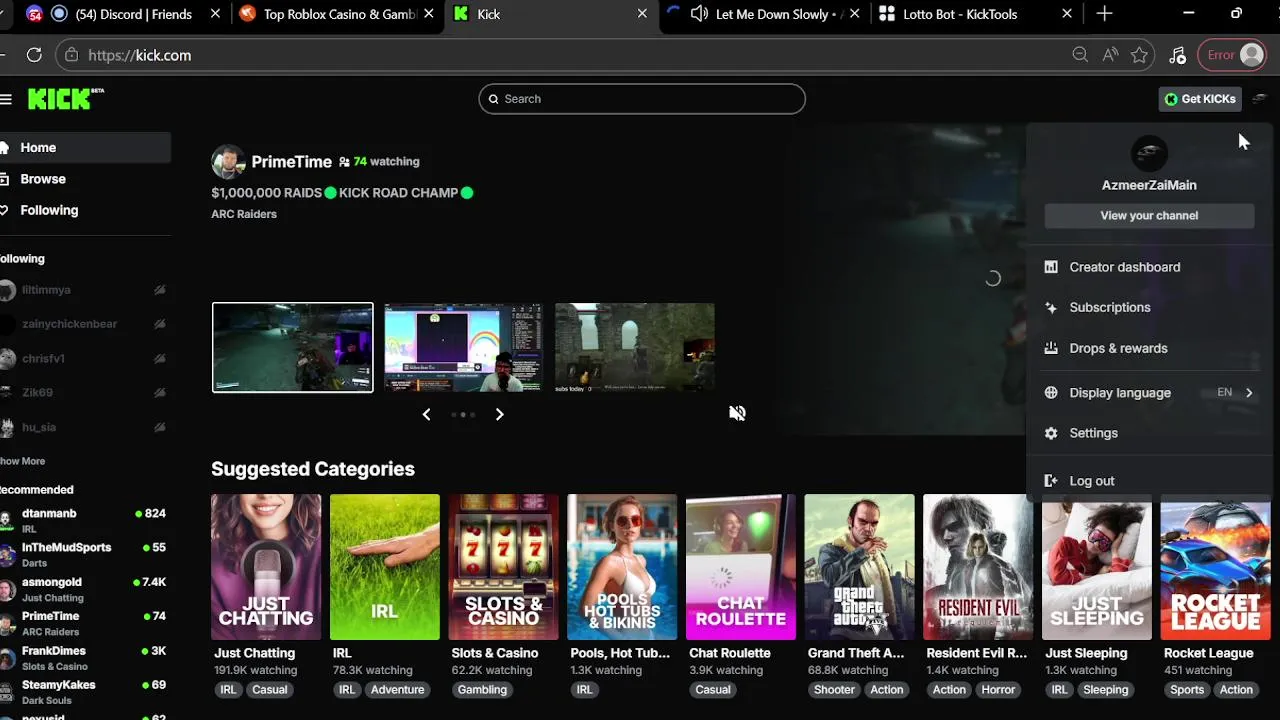Click notification-off icon next to Zik69
This screenshot has width=1280, height=720.
[x=159, y=393]
